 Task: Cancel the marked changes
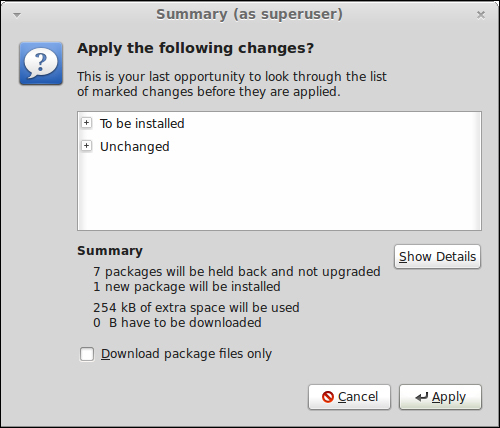point(349,397)
